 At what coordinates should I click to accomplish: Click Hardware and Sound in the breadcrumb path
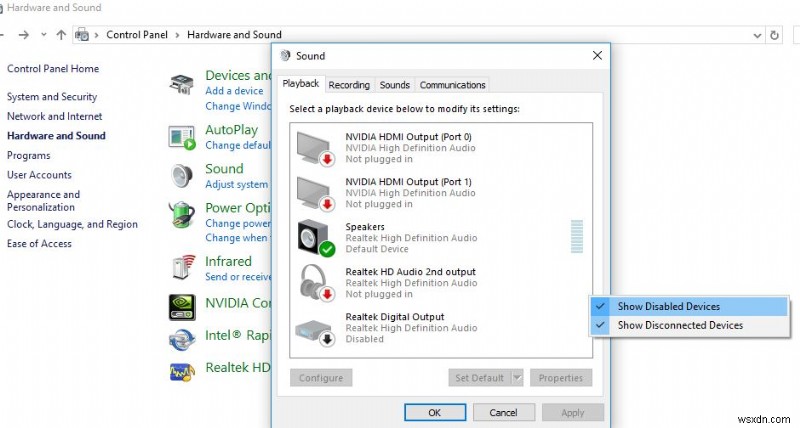pyautogui.click(x=234, y=35)
